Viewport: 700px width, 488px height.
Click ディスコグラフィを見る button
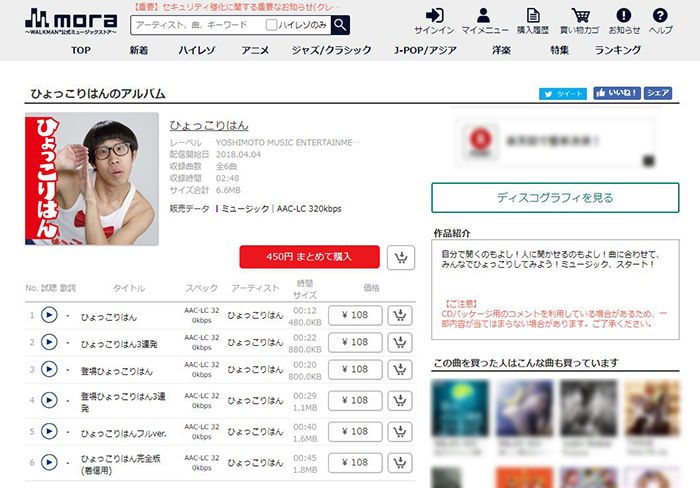[555, 198]
